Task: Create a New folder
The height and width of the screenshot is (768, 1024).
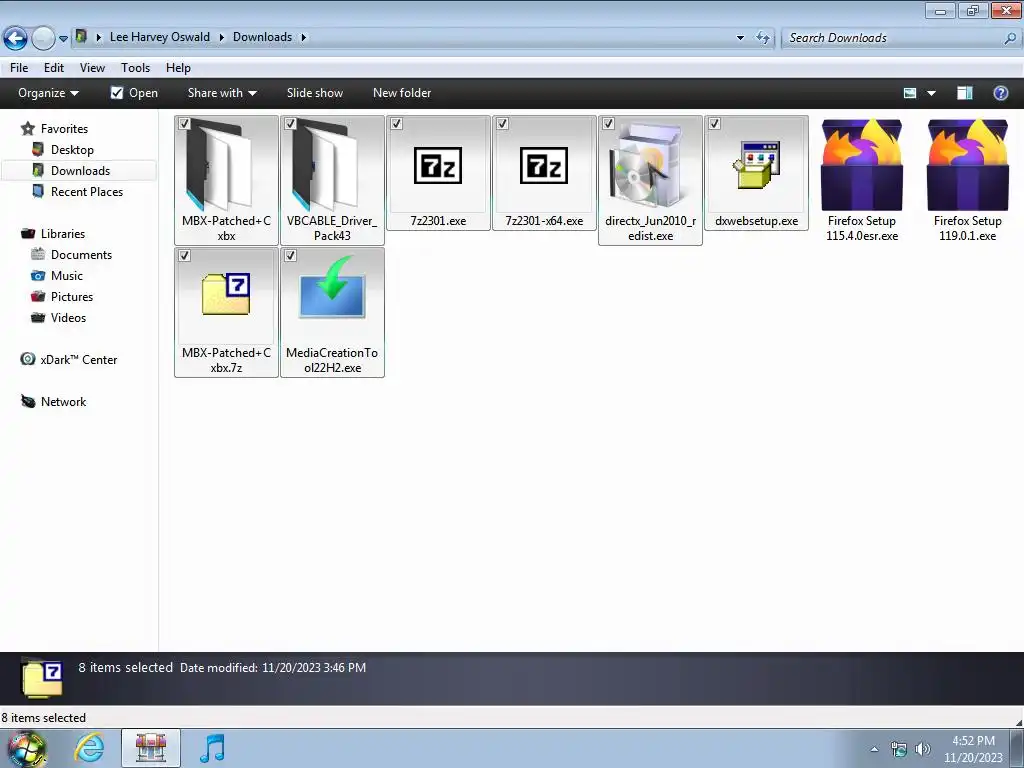Action: click(x=402, y=93)
